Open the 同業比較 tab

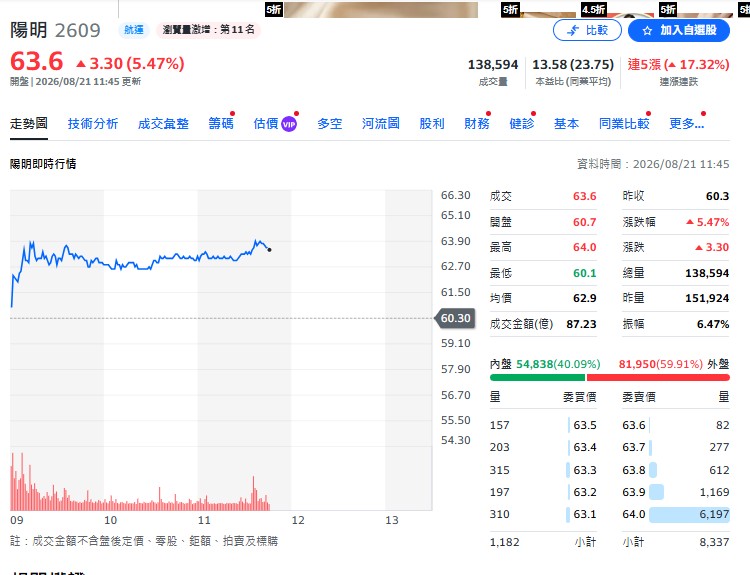point(624,124)
